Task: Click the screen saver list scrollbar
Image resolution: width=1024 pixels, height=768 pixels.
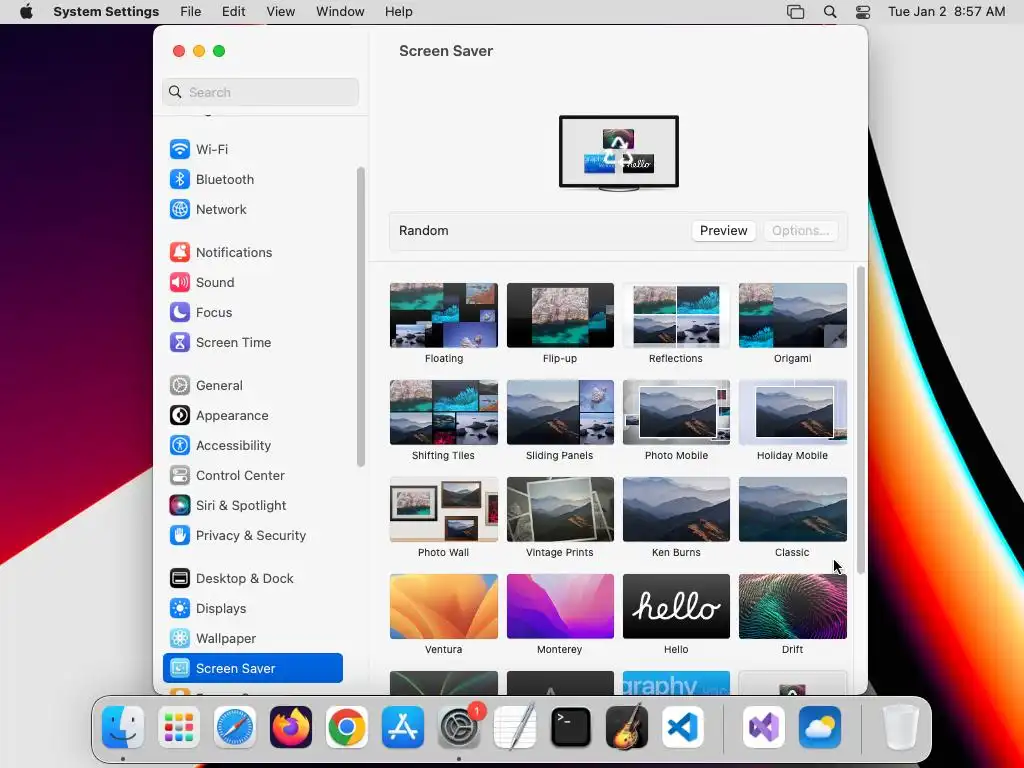Action: (861, 420)
